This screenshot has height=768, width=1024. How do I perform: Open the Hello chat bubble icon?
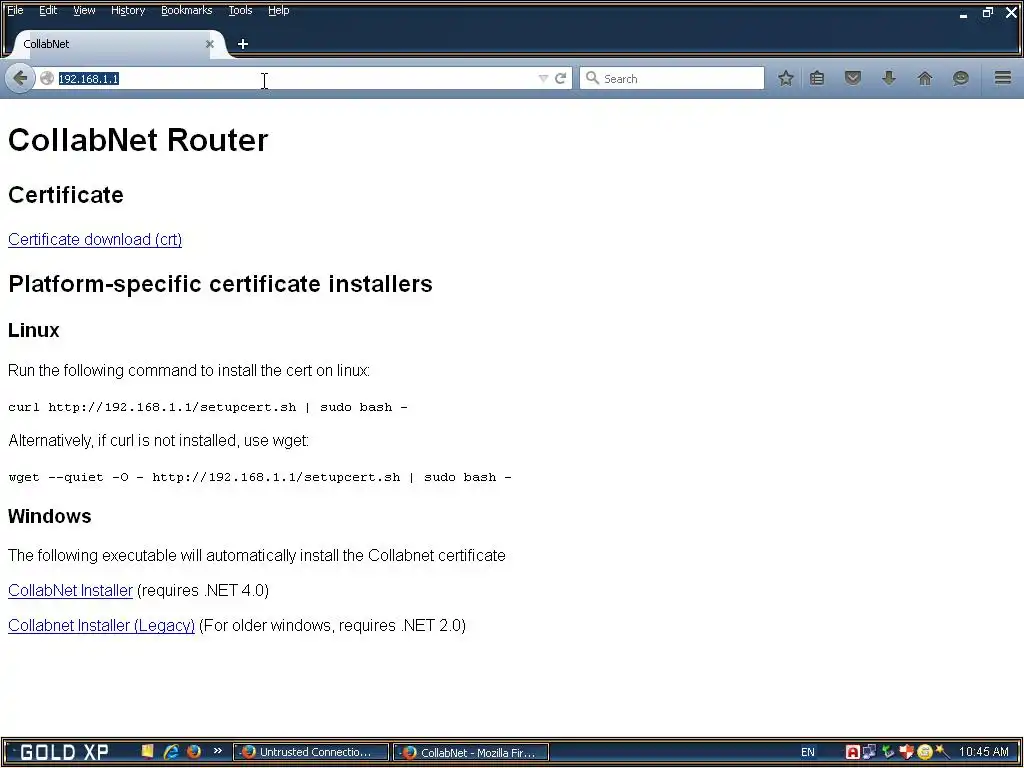pyautogui.click(x=961, y=78)
